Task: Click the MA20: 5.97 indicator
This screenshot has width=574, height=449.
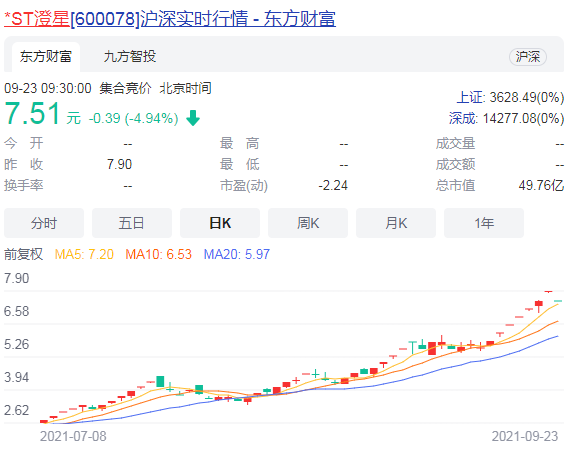Action: [x=236, y=254]
